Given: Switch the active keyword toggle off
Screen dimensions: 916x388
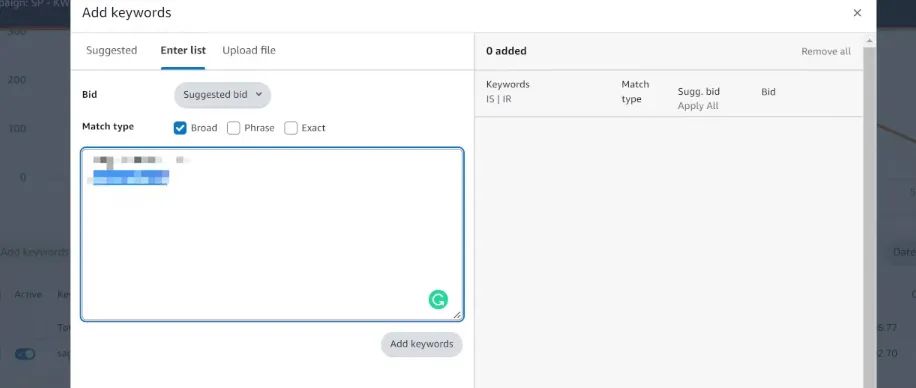Looking at the screenshot, I should [25, 354].
